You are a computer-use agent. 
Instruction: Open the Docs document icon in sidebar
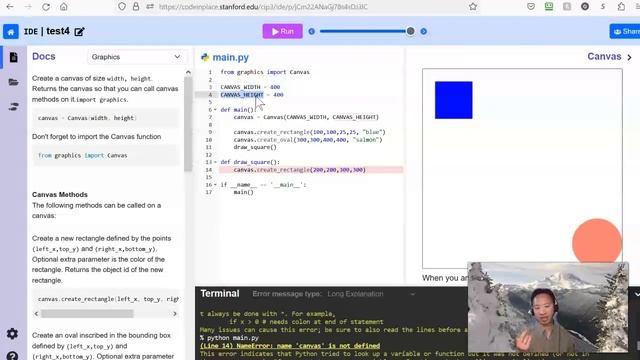[x=13, y=57]
